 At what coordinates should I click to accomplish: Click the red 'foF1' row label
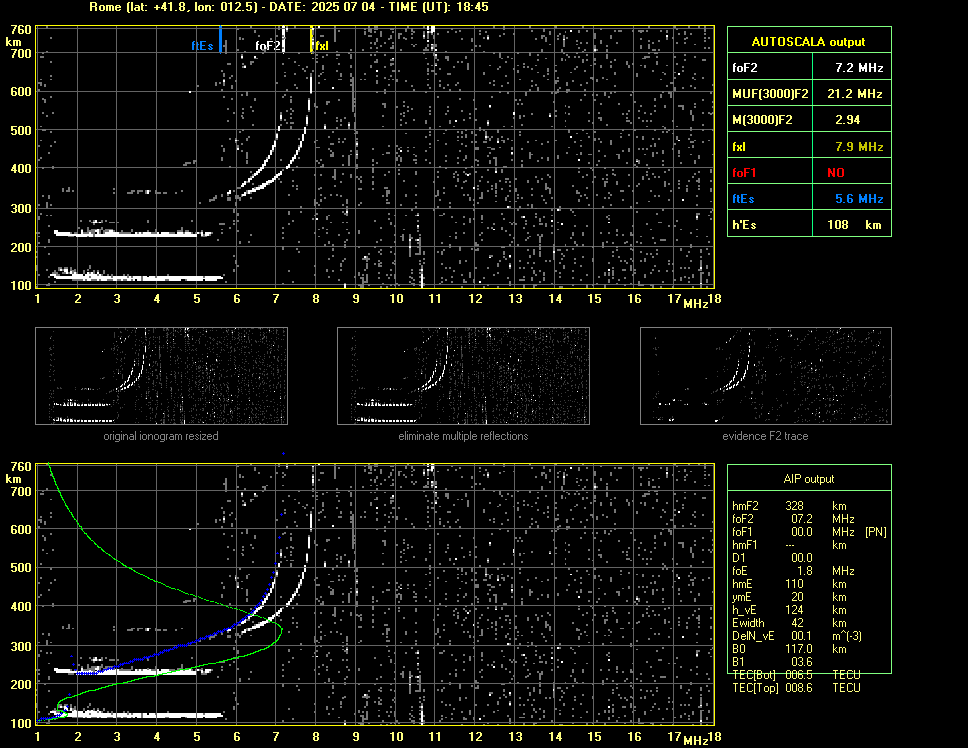(744, 173)
